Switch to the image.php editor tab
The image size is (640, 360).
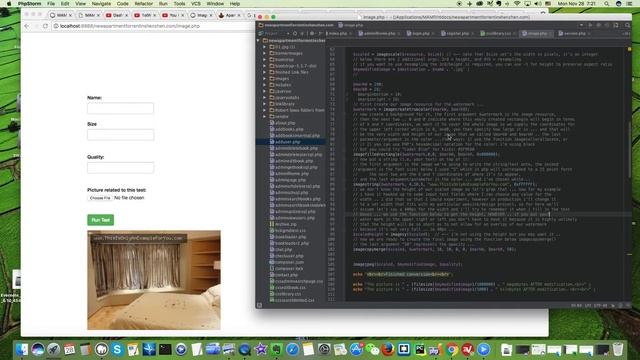click(537, 33)
